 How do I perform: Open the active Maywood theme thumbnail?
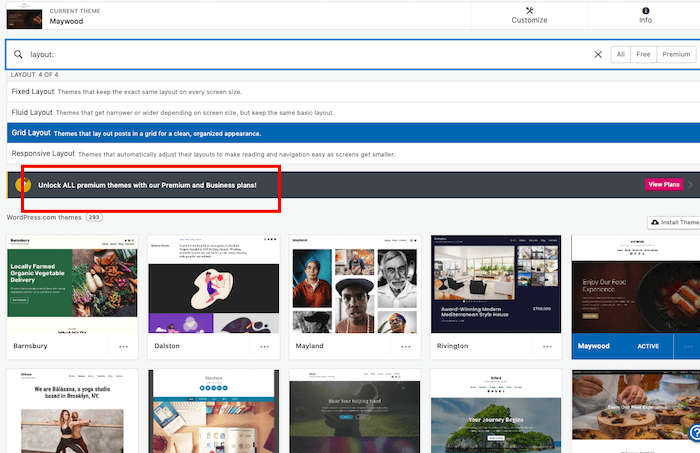[x=636, y=284]
